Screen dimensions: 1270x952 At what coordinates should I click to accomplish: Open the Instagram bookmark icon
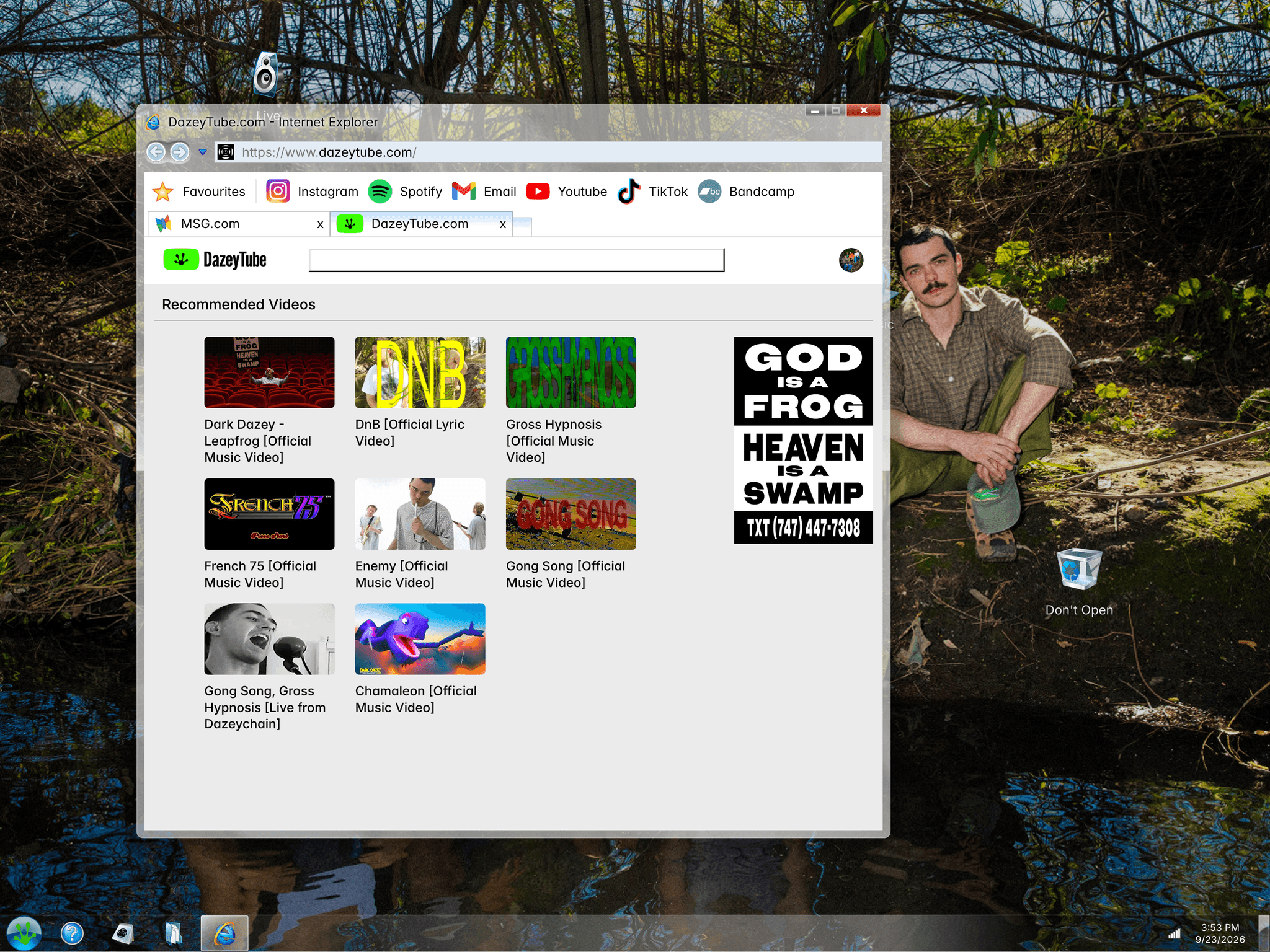tap(278, 191)
